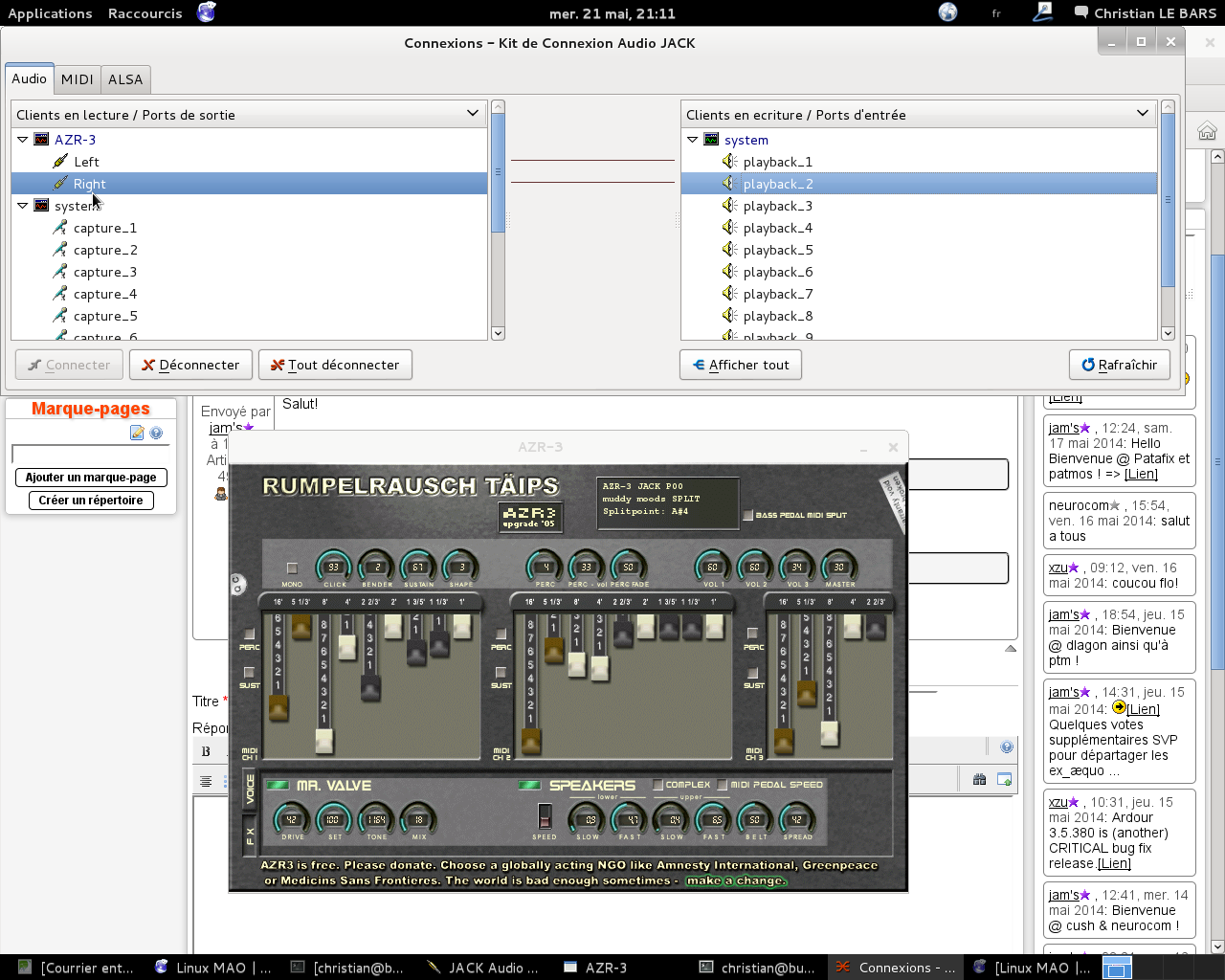Image resolution: width=1225 pixels, height=980 pixels.
Task: Click the MASTER volume knob
Action: point(839,568)
